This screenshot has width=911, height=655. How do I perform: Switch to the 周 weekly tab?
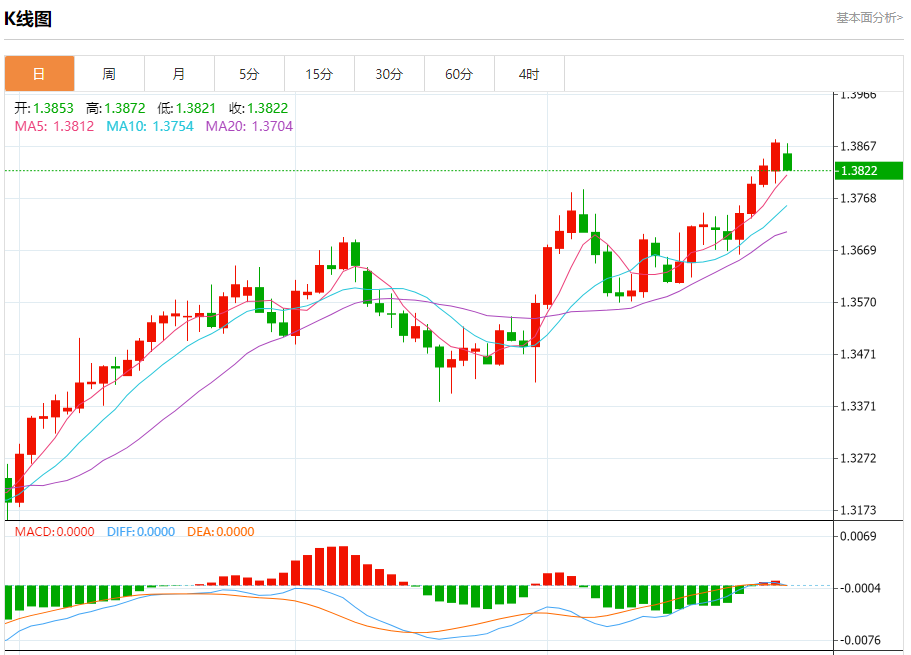(x=109, y=74)
